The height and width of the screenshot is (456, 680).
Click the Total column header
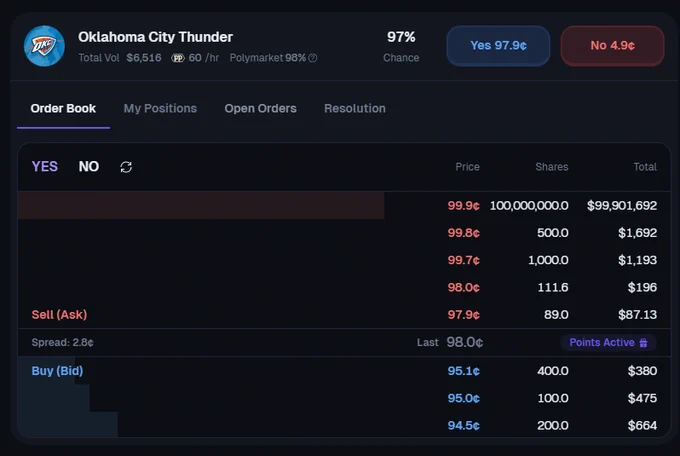pyautogui.click(x=645, y=167)
